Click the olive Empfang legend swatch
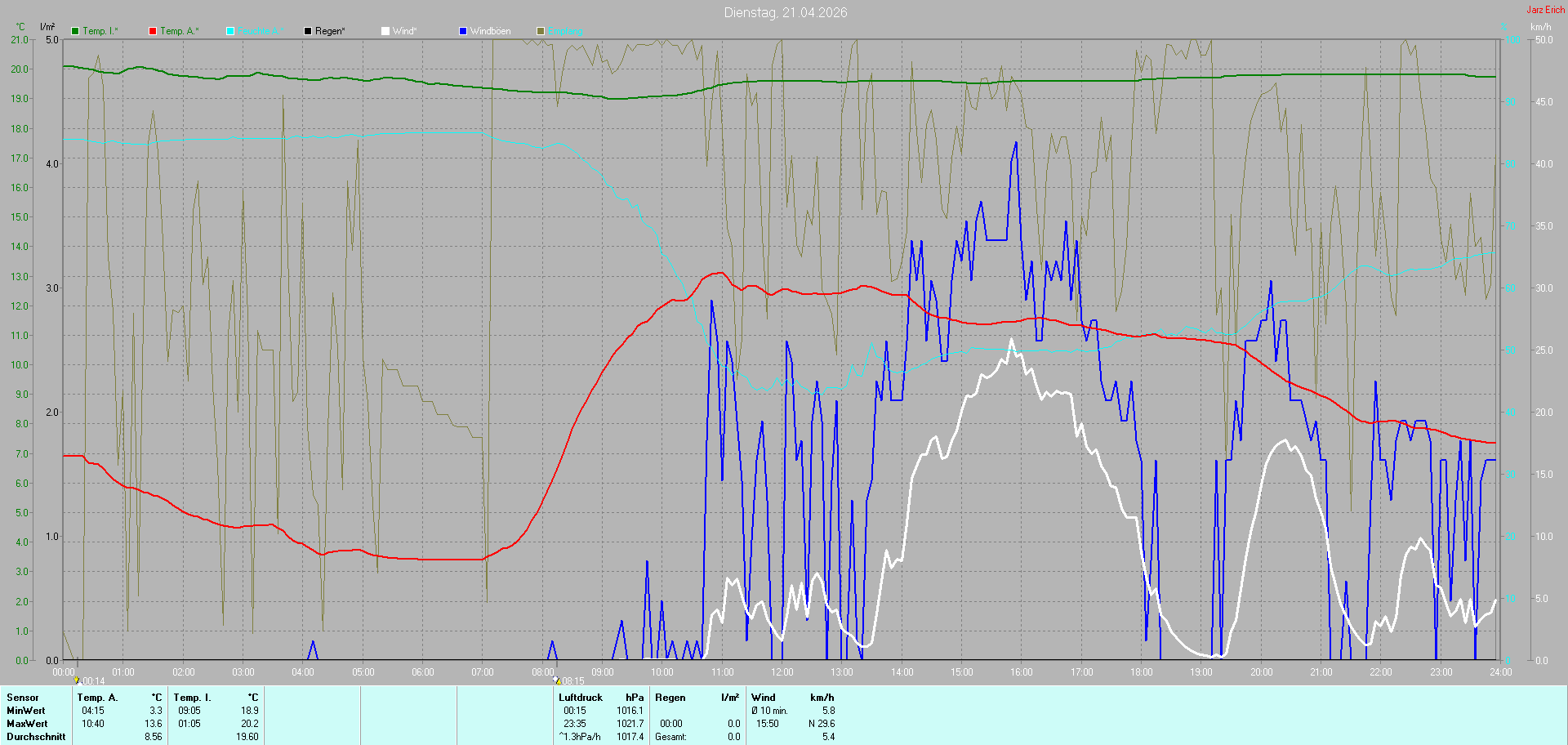This screenshot has width=1568, height=745. [541, 31]
